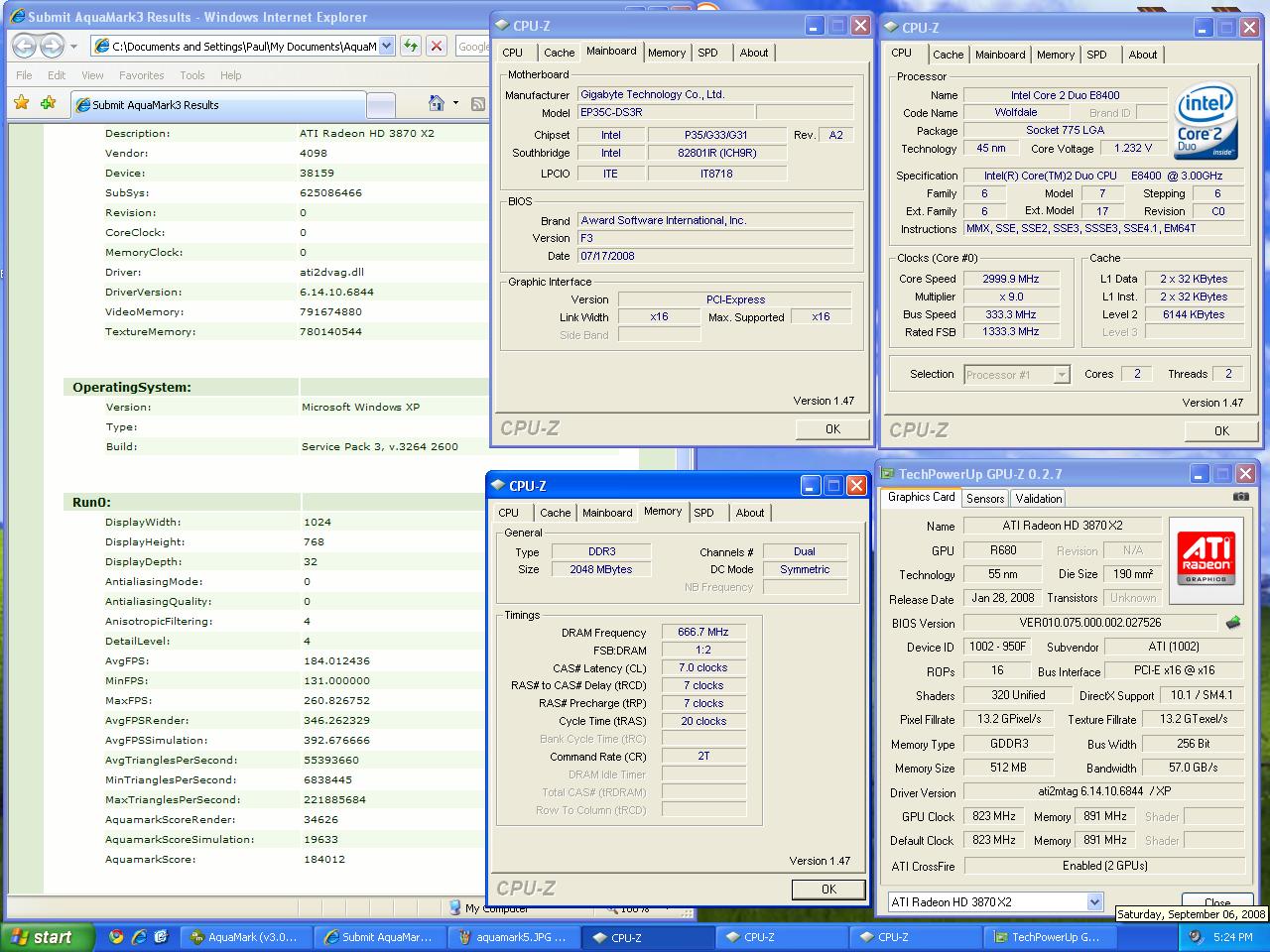Click the AvgFPS value 184.012436
The width and height of the screenshot is (1270, 952).
coord(336,660)
